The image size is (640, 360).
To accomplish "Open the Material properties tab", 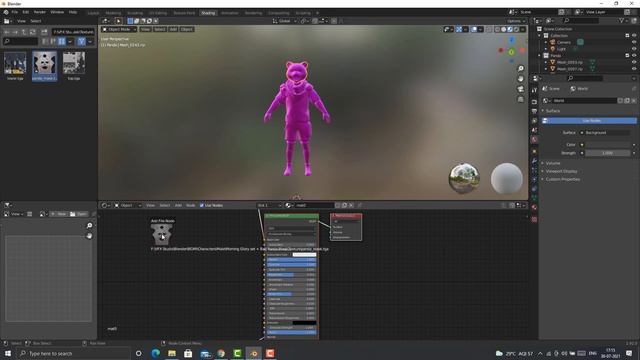I will (x=534, y=207).
